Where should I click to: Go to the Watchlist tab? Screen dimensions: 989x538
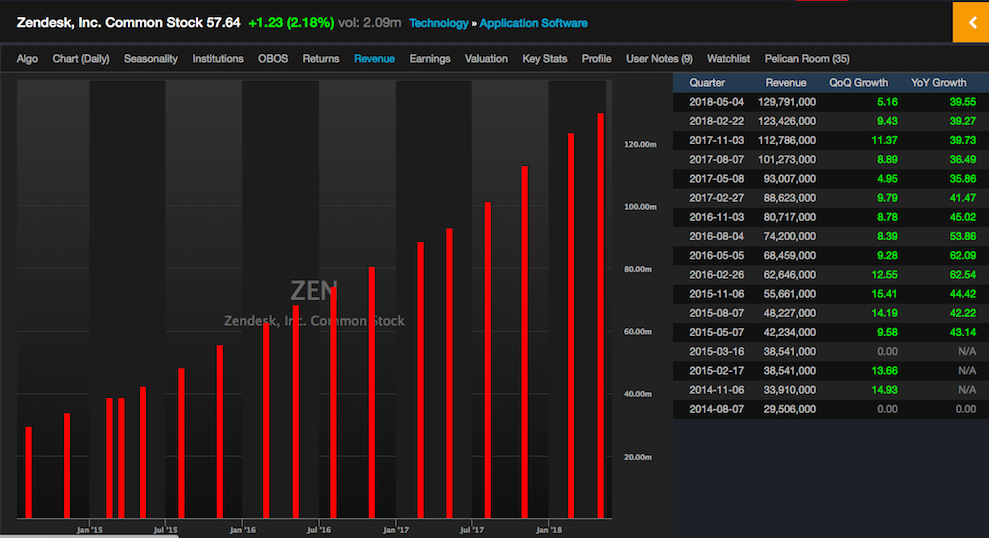pyautogui.click(x=728, y=59)
